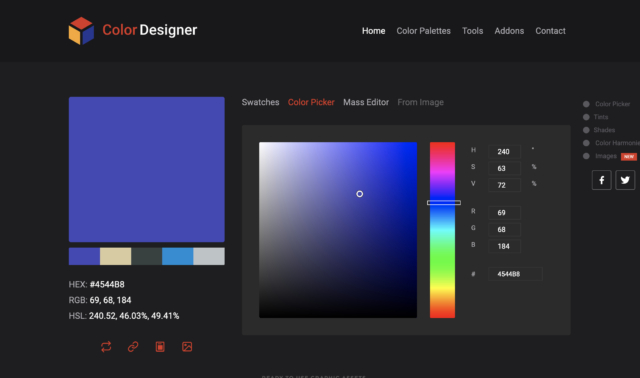Screen dimensions: 640x378
Task: Select the beige palette swatch
Action: tap(116, 256)
